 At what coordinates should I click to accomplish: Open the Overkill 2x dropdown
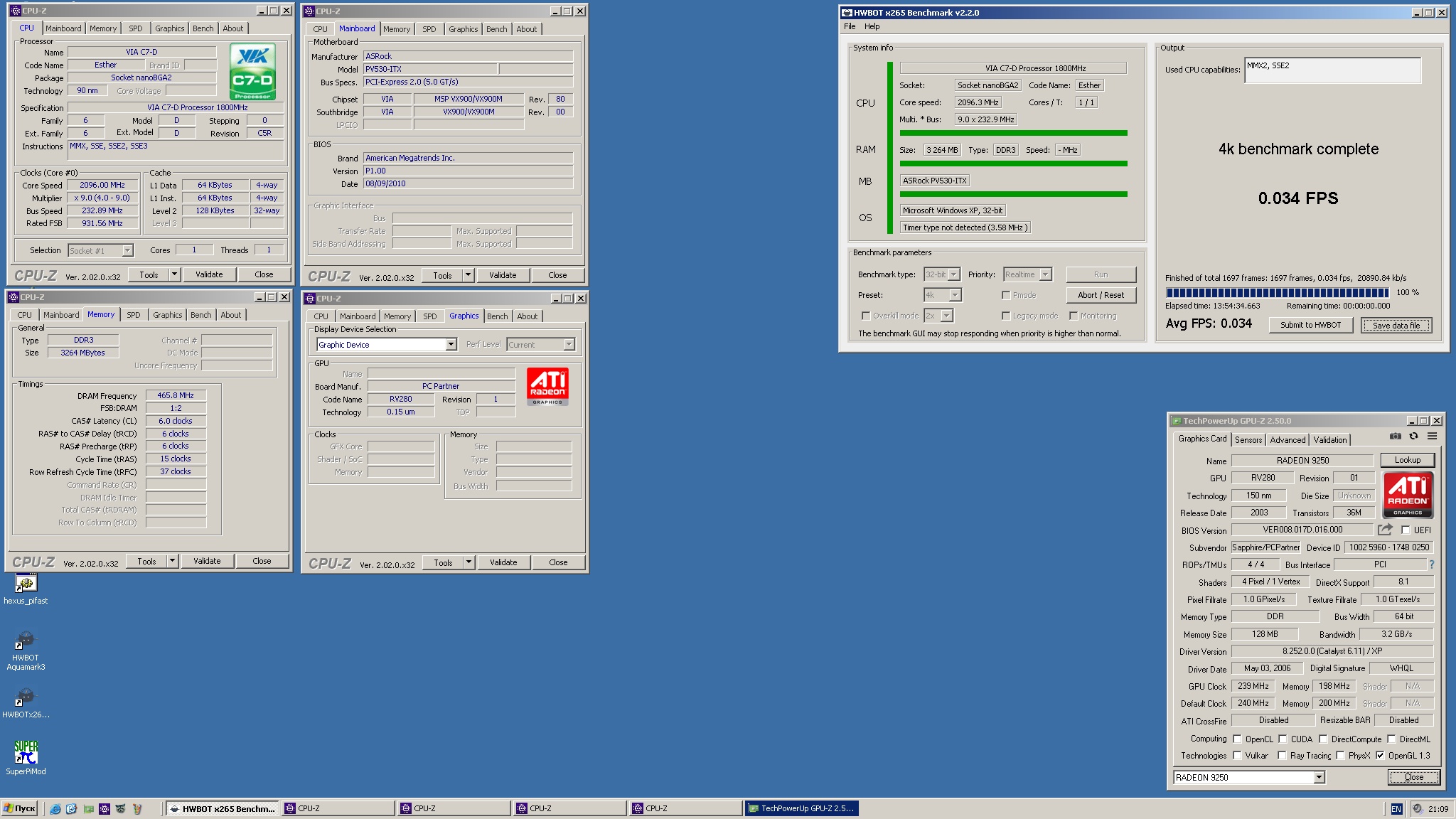tap(938, 316)
